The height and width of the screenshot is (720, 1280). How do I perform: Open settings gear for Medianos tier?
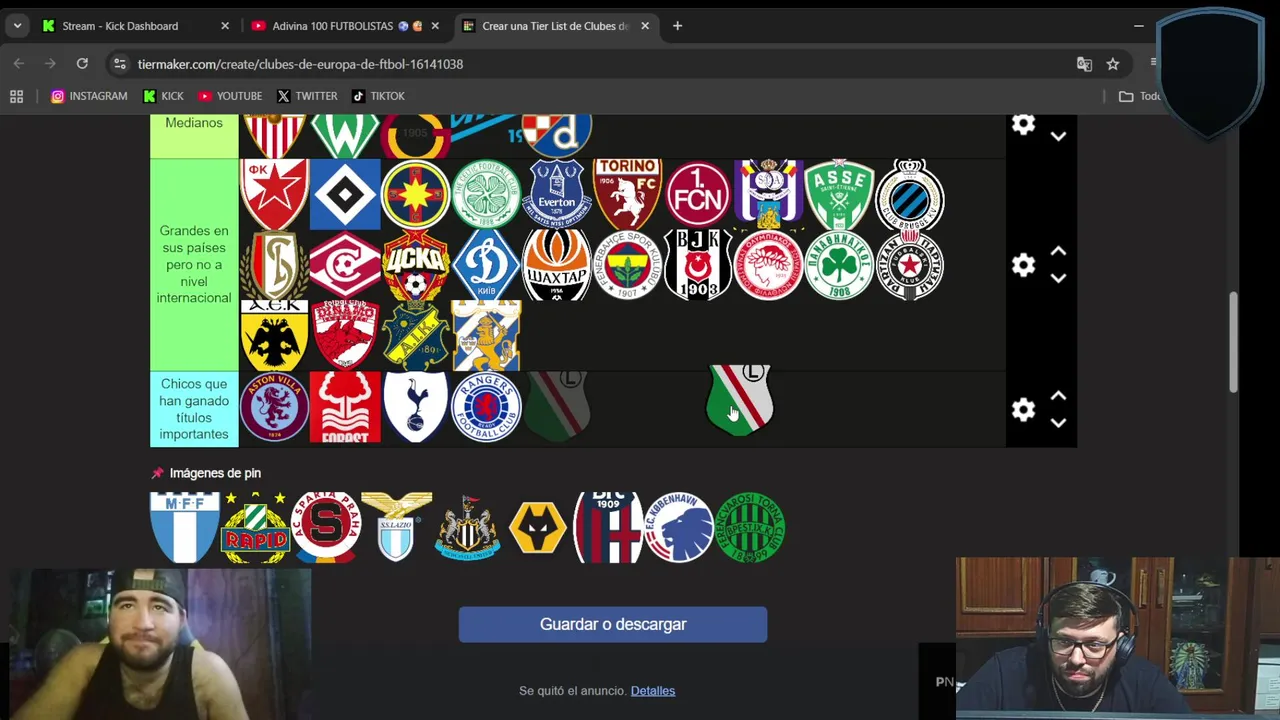click(x=1023, y=124)
